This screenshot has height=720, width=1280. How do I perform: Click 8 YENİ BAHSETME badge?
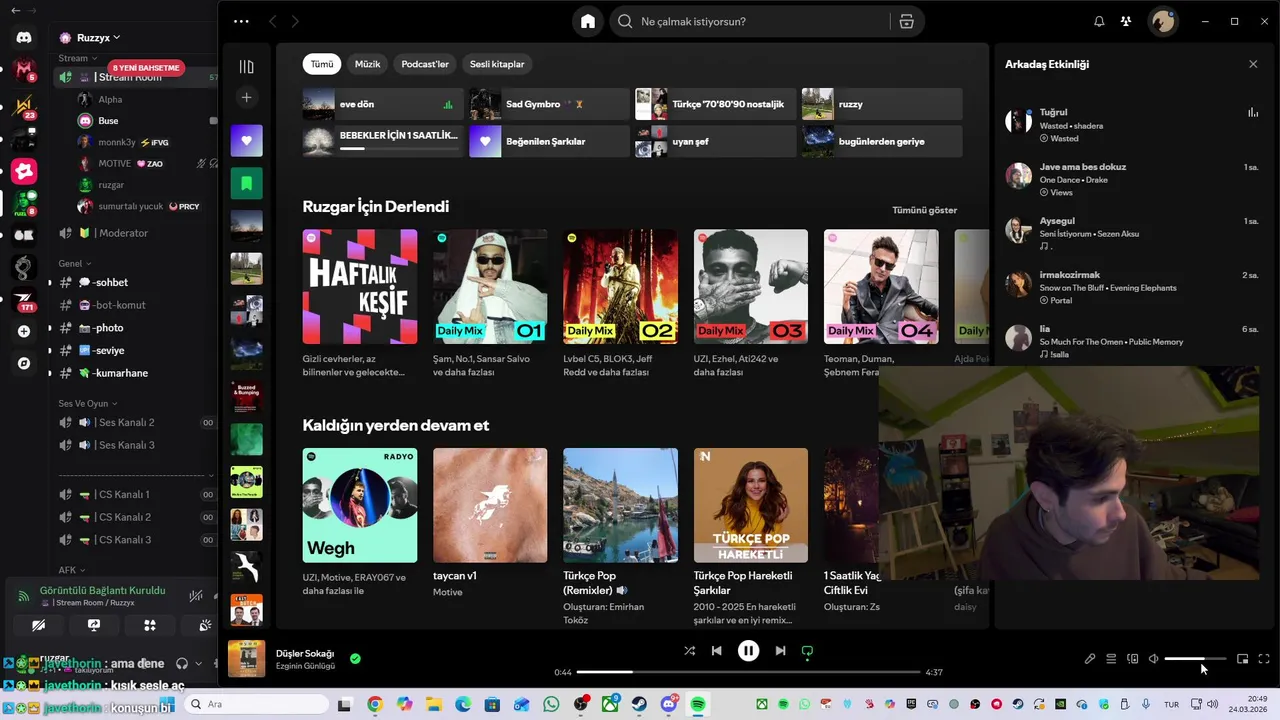click(146, 68)
